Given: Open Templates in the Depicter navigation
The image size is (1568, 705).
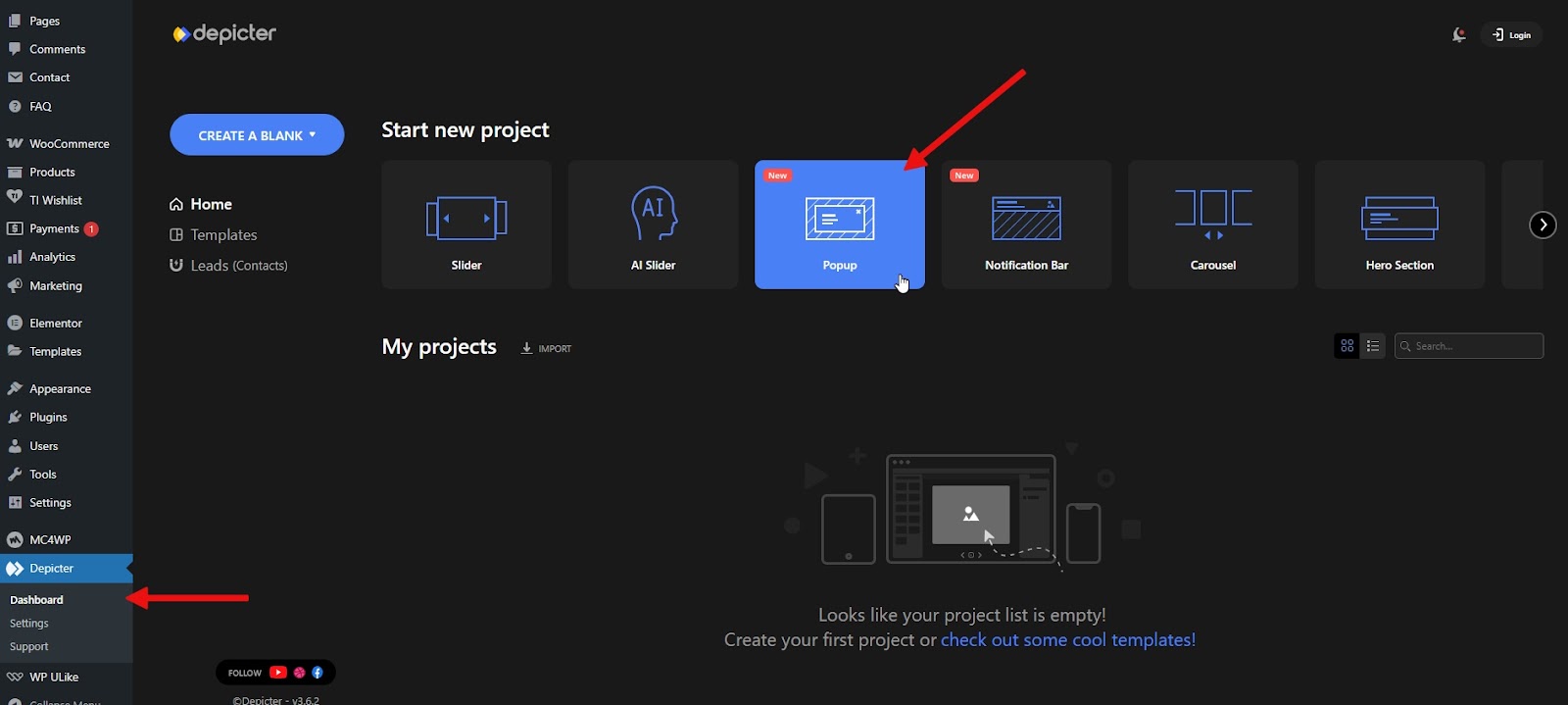Looking at the screenshot, I should tap(223, 235).
